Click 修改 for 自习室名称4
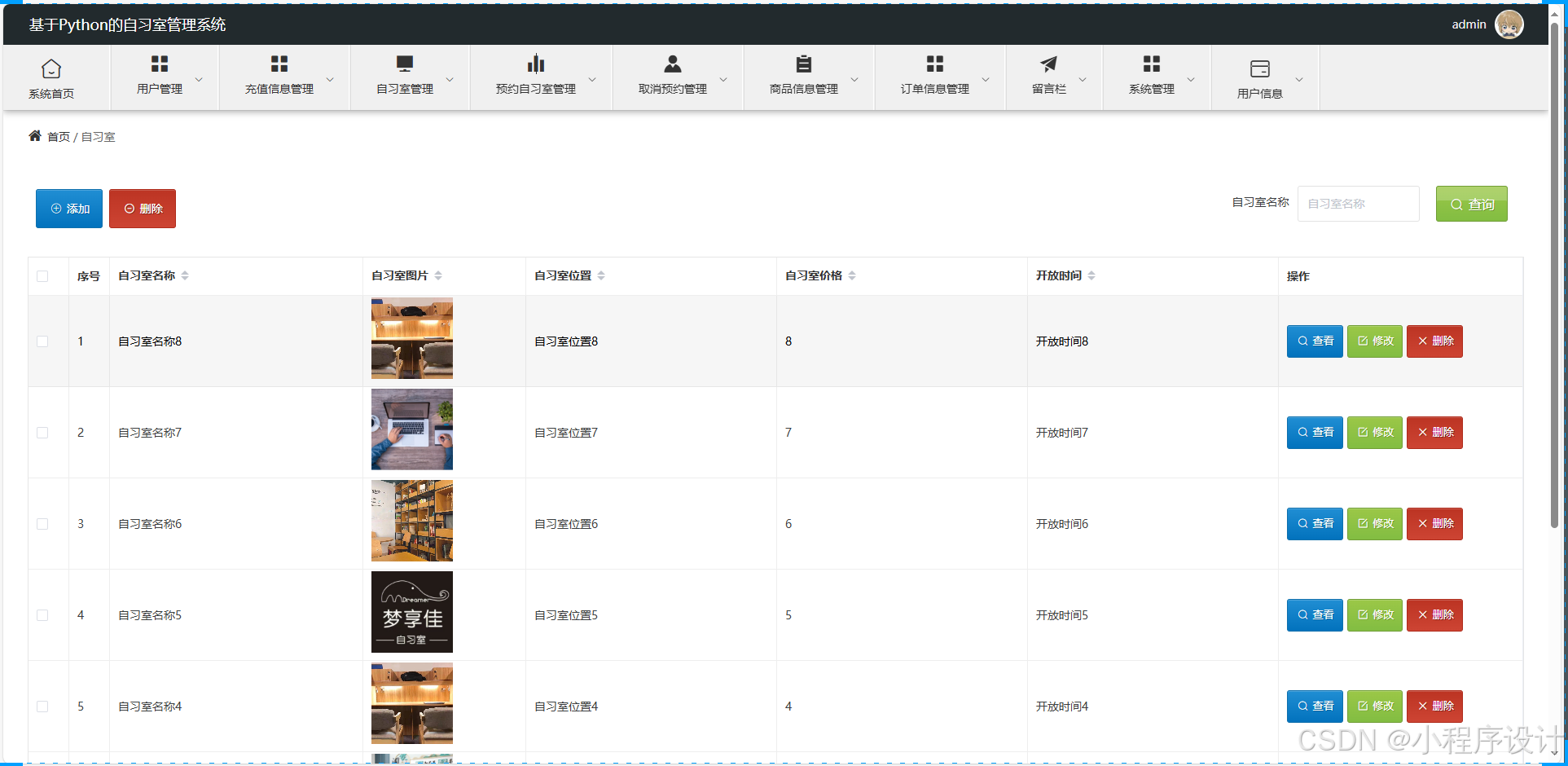The image size is (1568, 766). 1375,707
